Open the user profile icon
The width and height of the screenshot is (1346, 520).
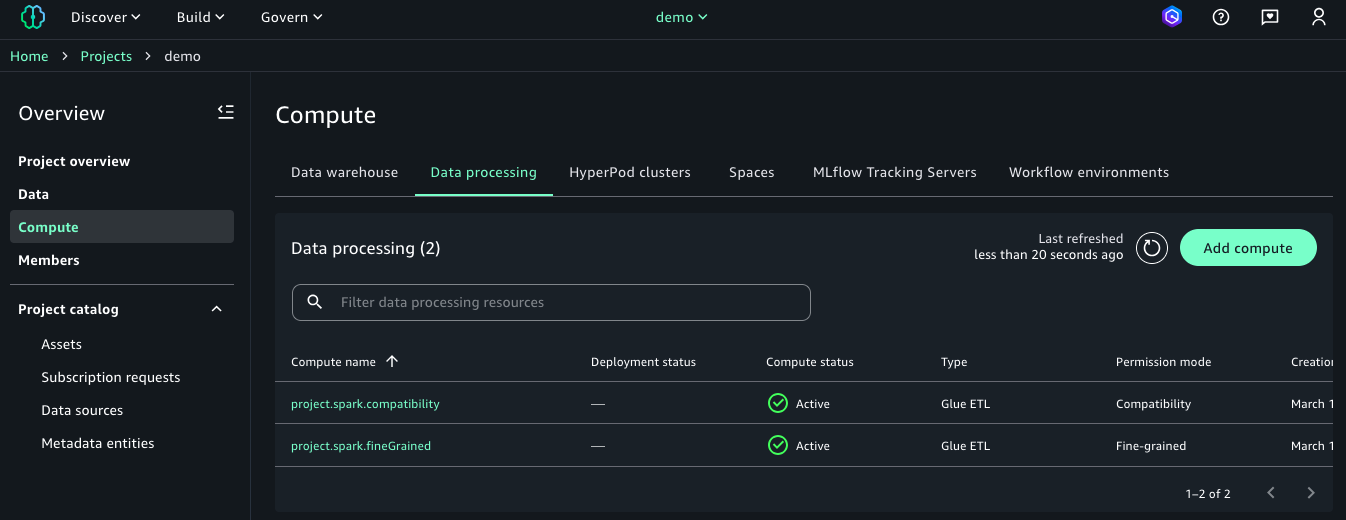[x=1318, y=17]
